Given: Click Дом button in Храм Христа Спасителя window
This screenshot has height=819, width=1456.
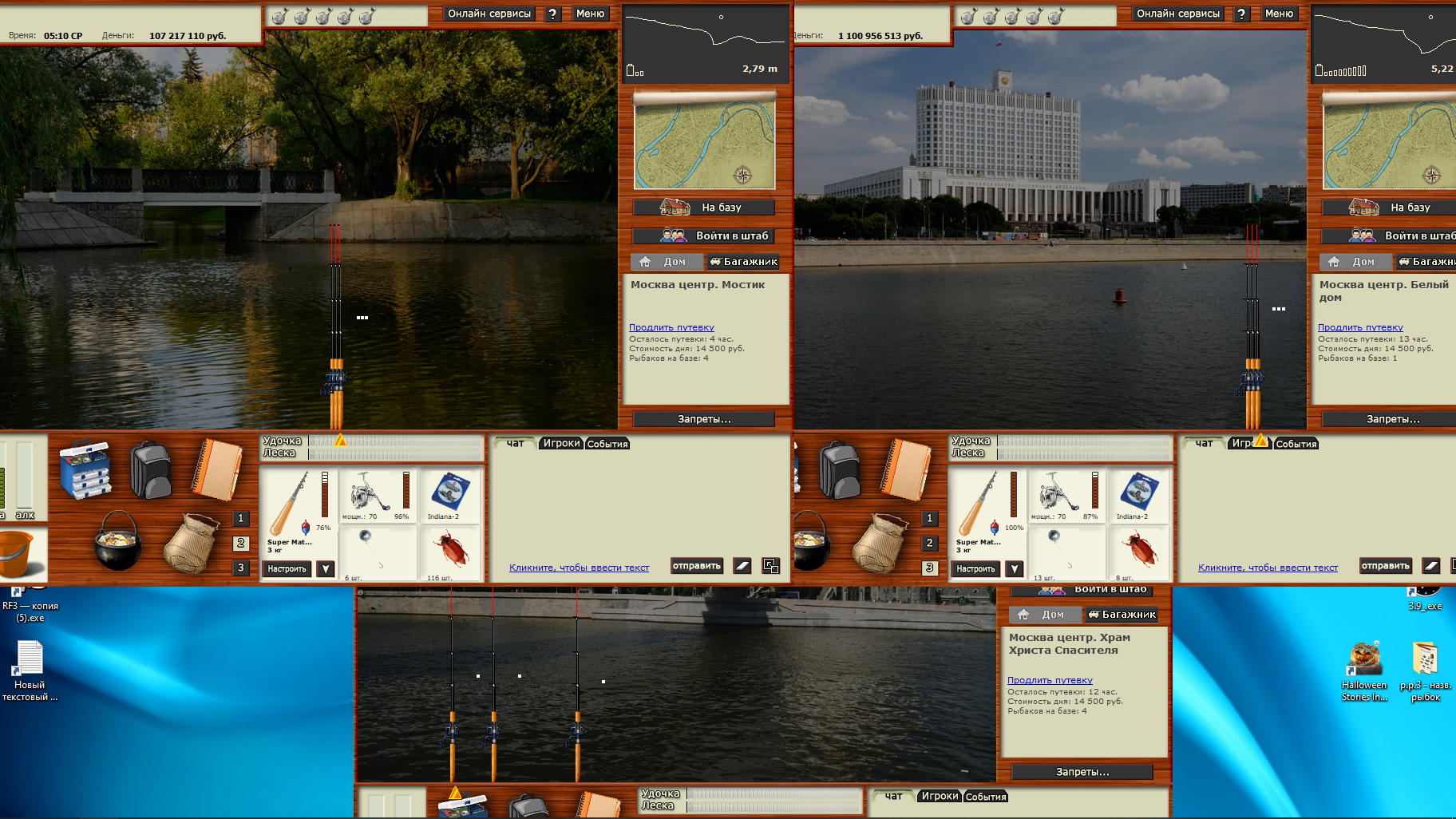Looking at the screenshot, I should [1045, 615].
